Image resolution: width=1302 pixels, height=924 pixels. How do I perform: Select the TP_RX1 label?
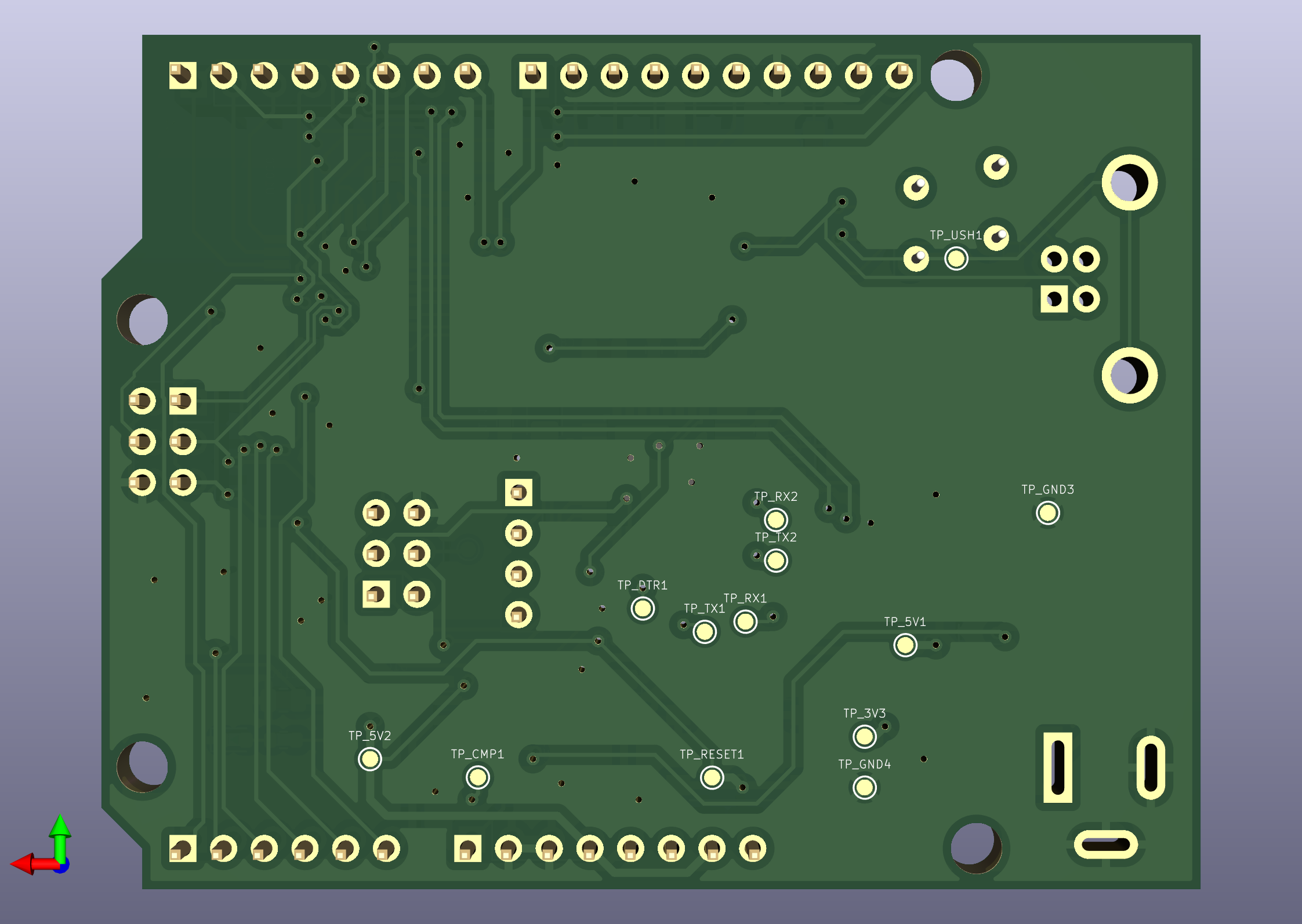745,598
